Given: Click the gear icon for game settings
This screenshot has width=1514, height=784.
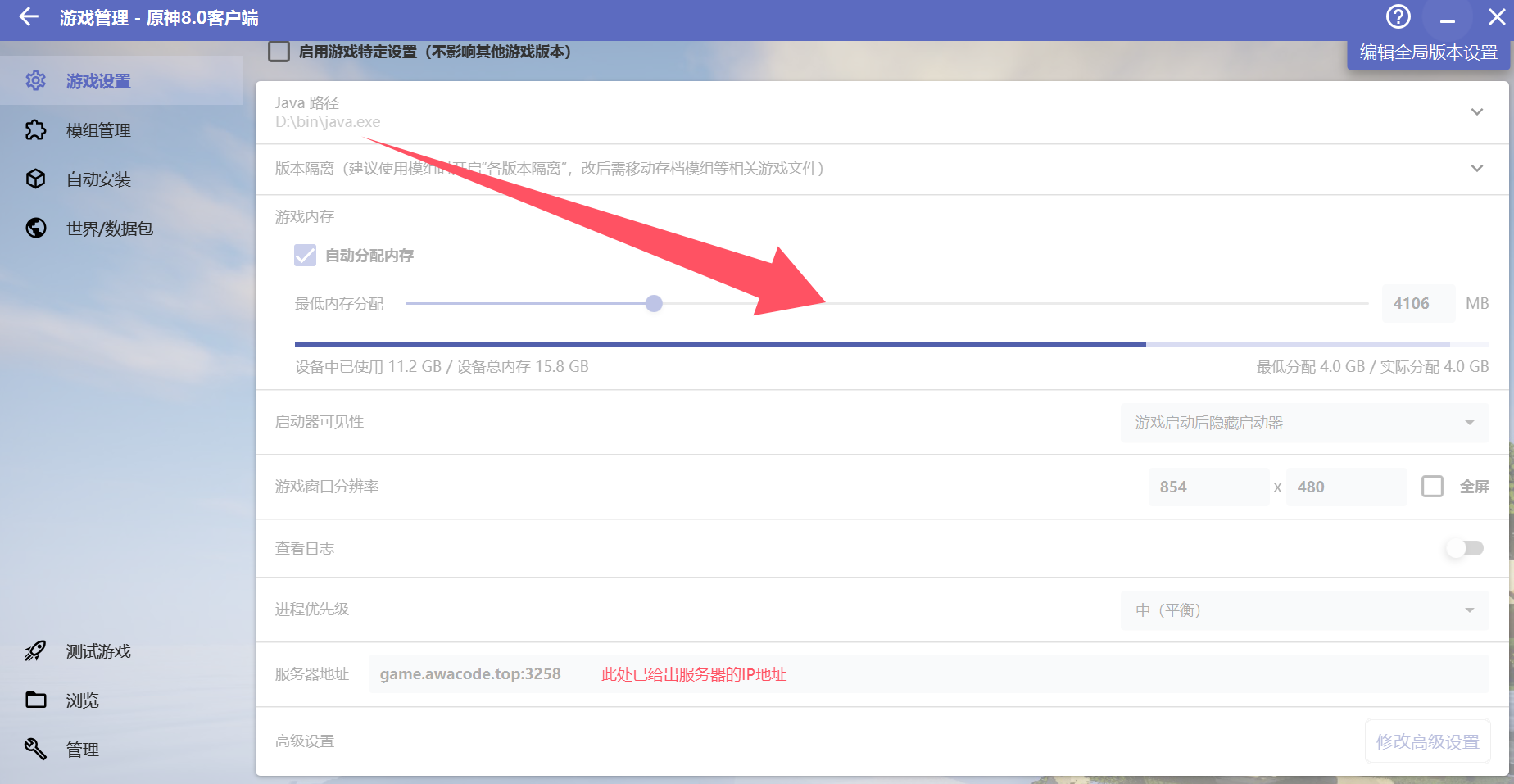Looking at the screenshot, I should click(x=35, y=80).
